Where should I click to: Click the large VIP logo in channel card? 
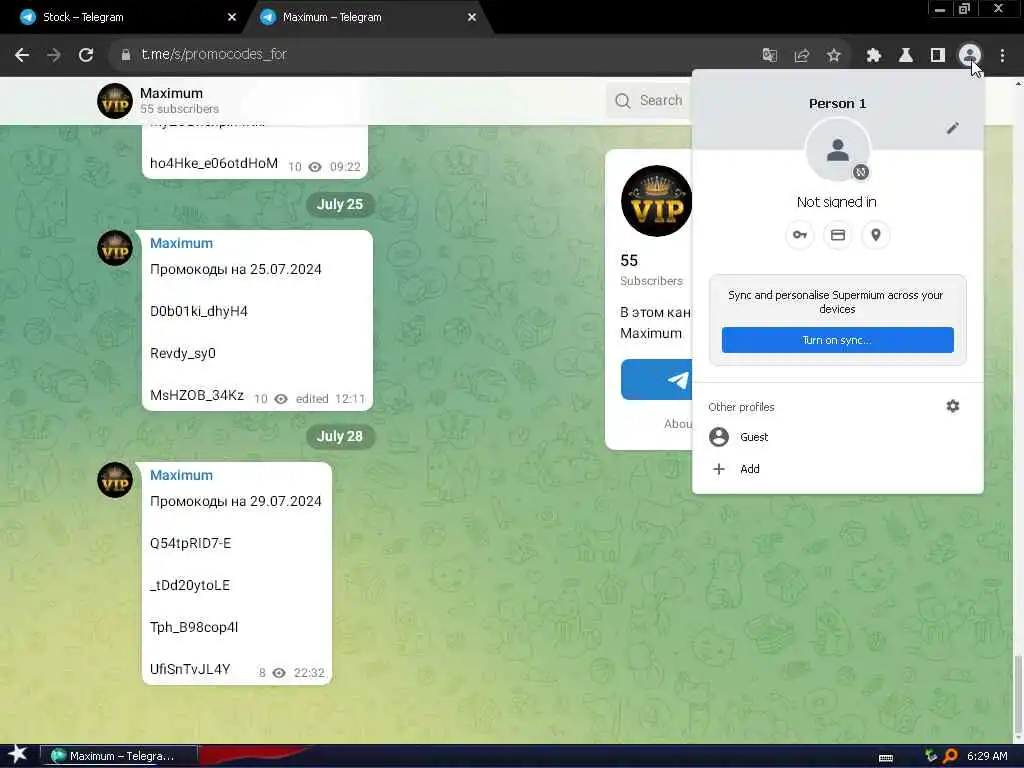(x=656, y=201)
